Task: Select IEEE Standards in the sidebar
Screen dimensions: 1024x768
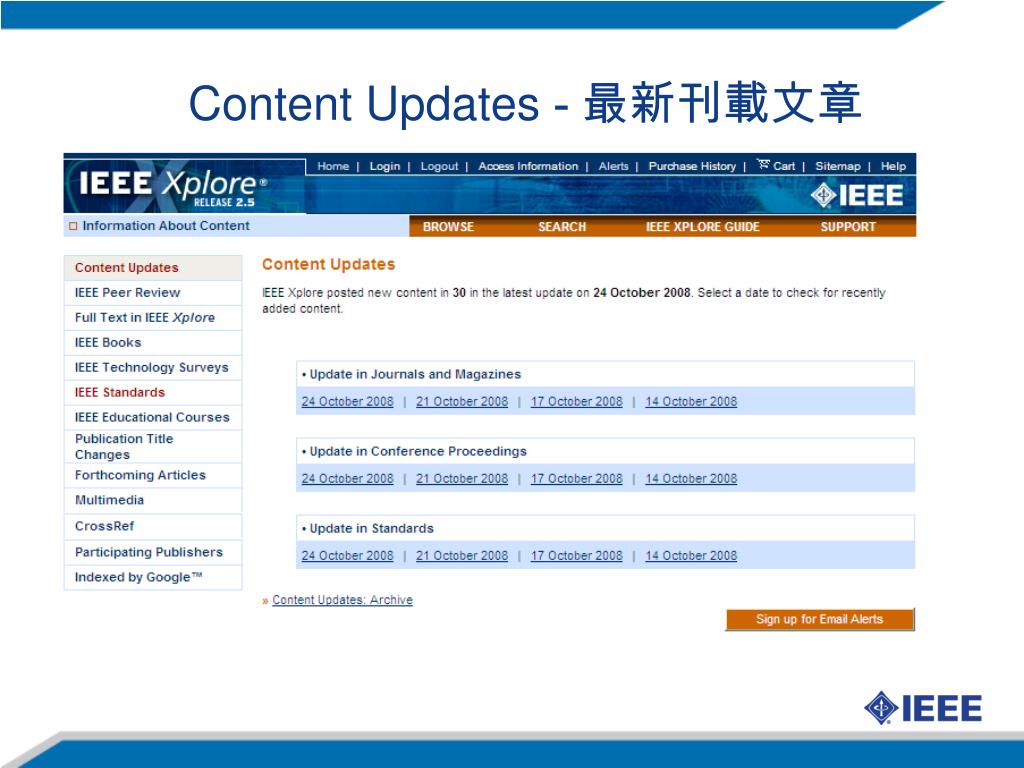Action: pos(153,392)
